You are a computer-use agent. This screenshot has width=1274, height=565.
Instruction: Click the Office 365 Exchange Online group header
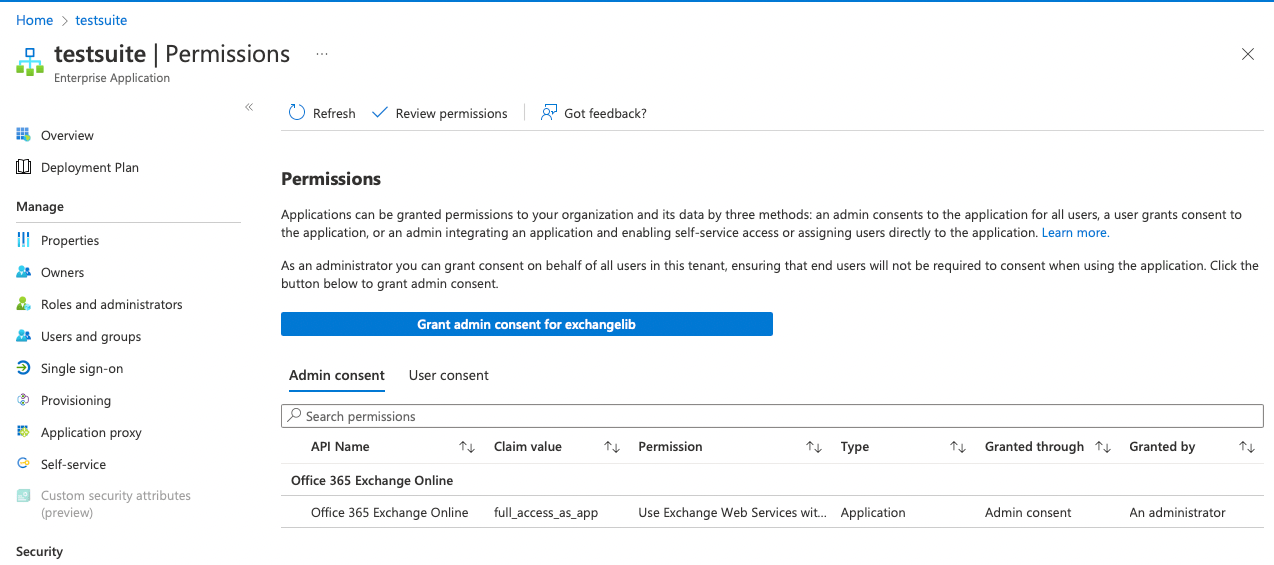click(x=372, y=480)
